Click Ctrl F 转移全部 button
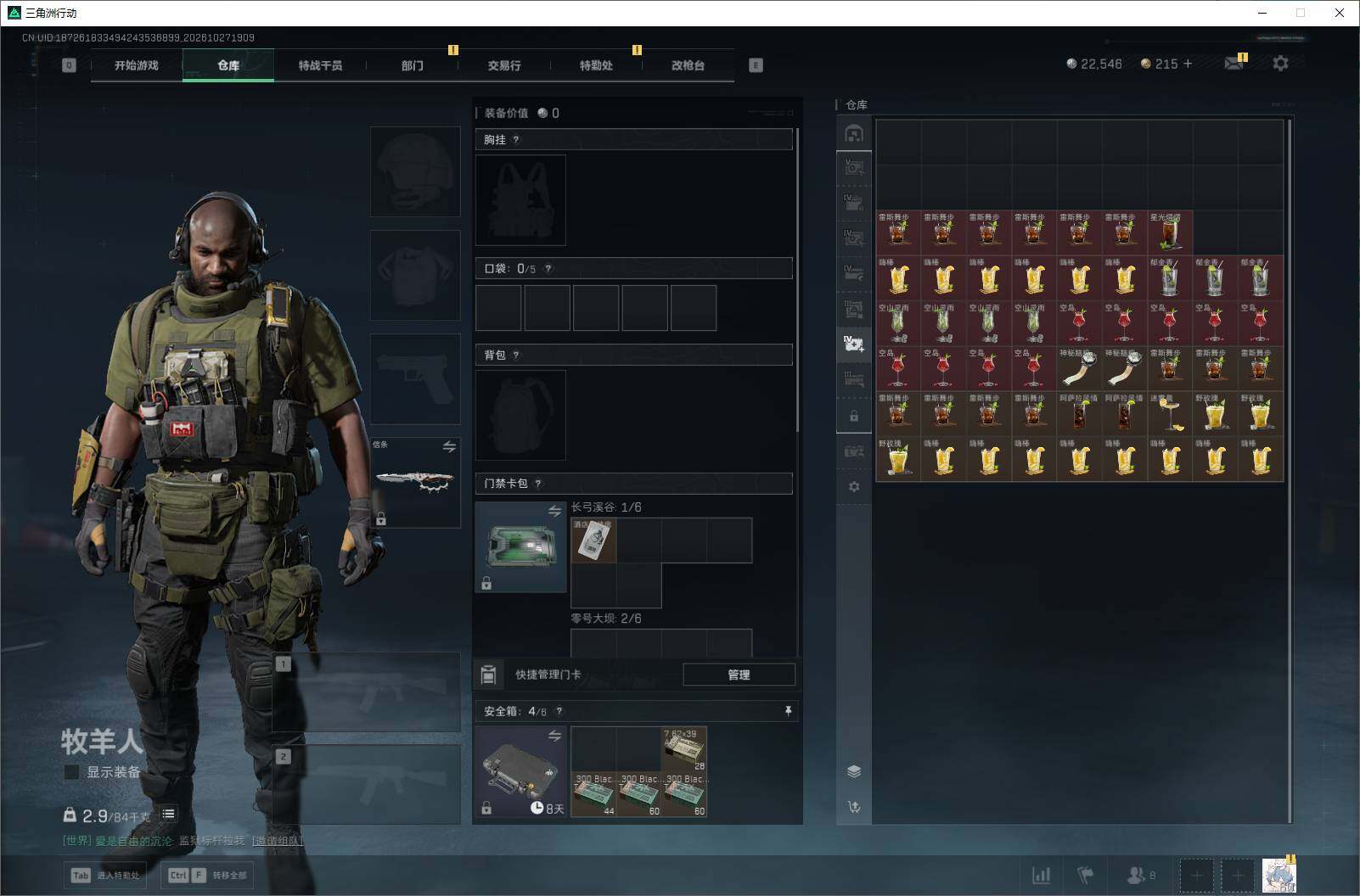This screenshot has width=1360, height=896. pos(208,876)
